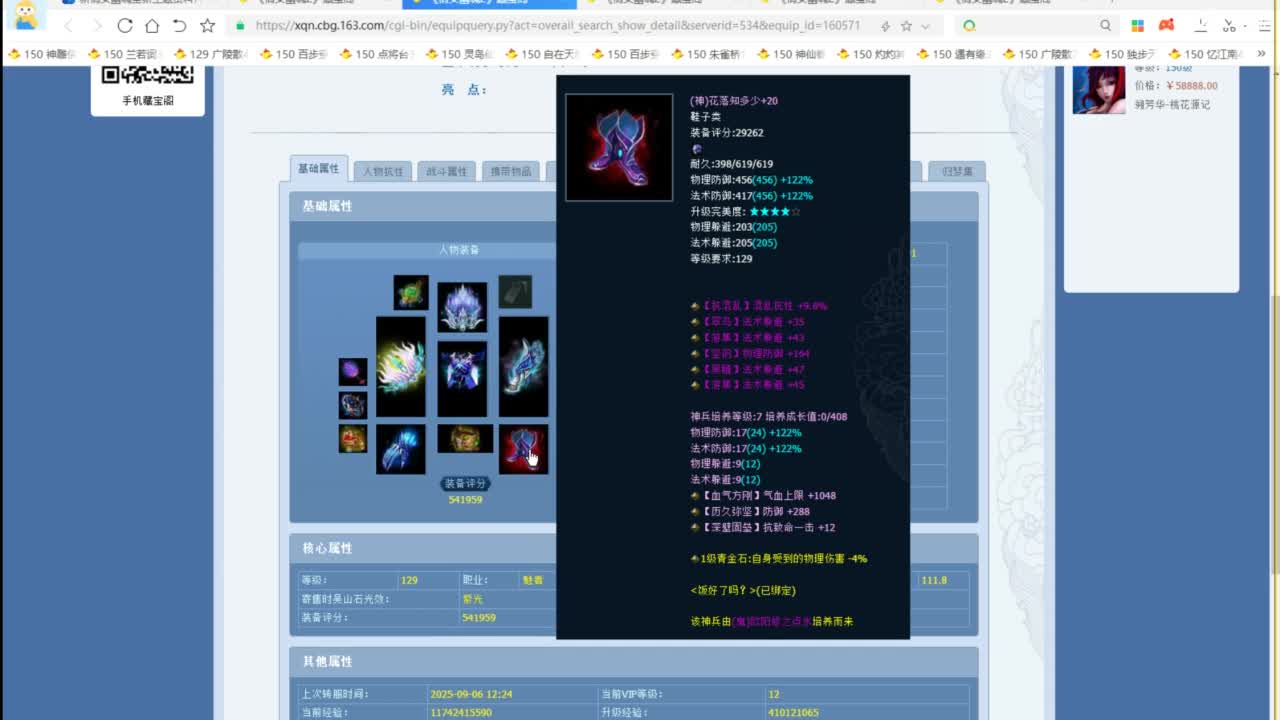The image size is (1280, 720).
Task: Click the favorite star inside the address bar
Action: (906, 26)
